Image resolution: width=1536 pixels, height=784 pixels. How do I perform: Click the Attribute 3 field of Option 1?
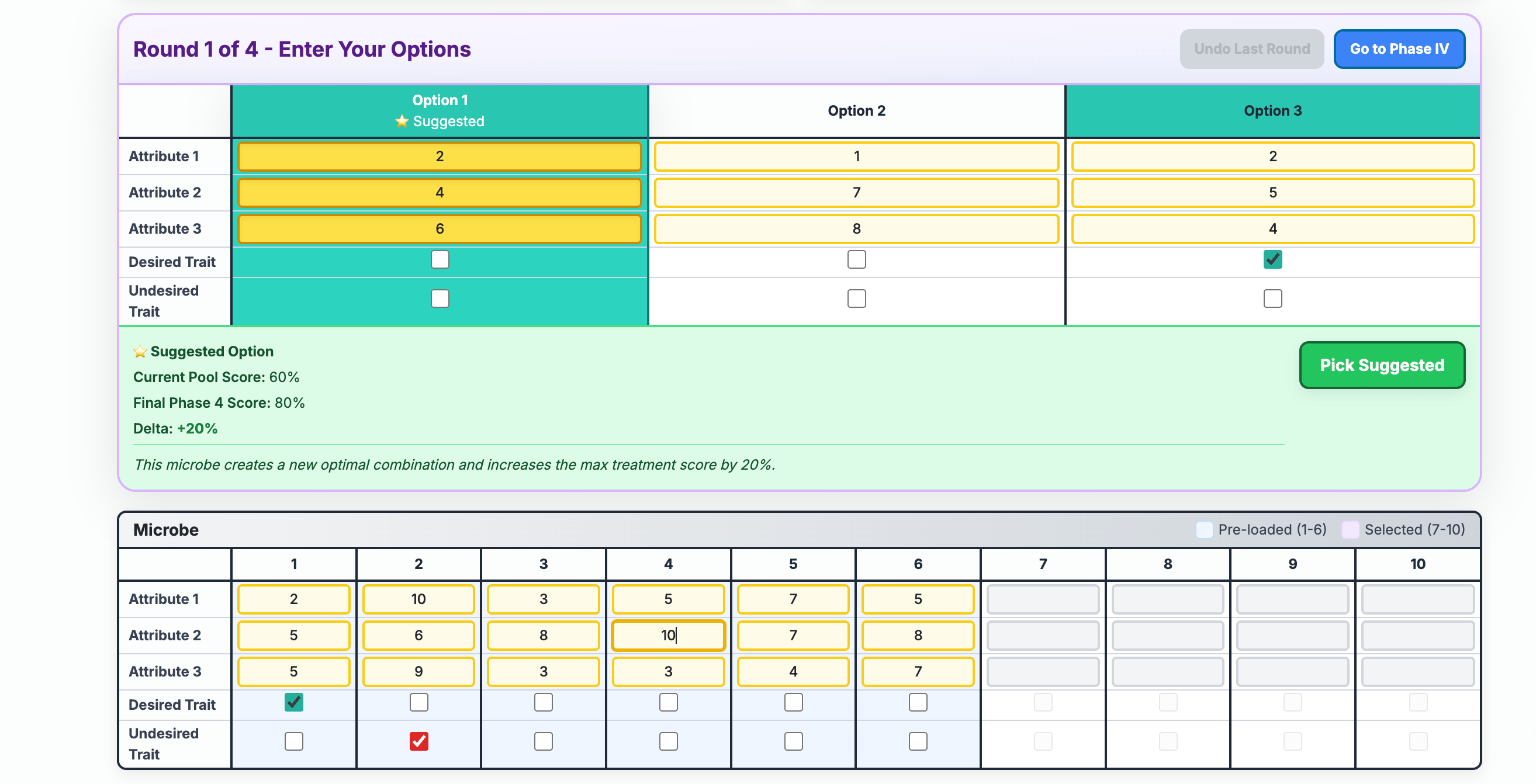pyautogui.click(x=440, y=228)
